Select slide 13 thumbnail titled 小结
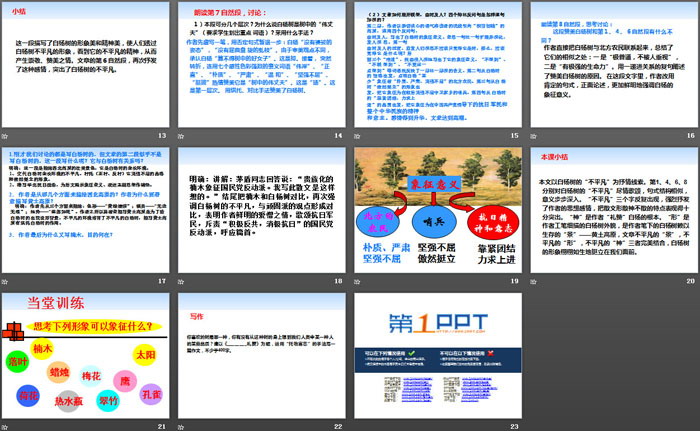 [85, 65]
